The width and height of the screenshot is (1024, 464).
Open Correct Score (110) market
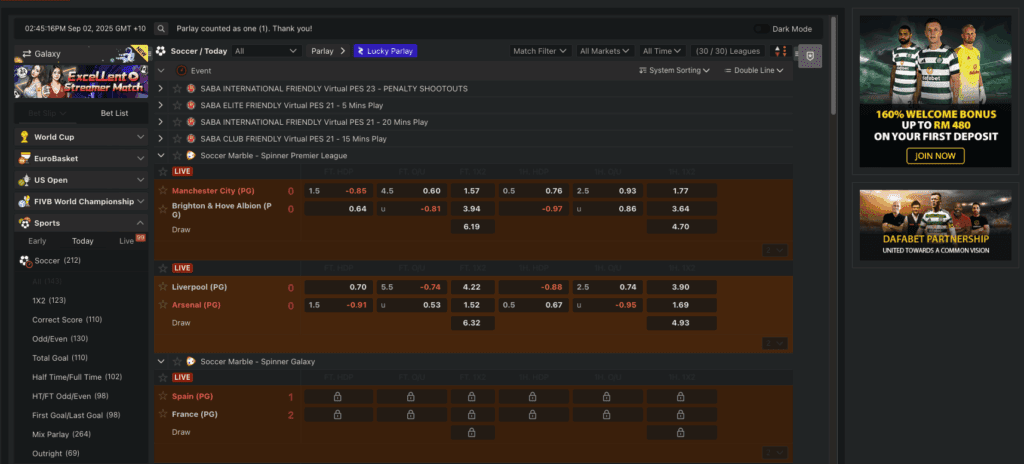point(67,320)
